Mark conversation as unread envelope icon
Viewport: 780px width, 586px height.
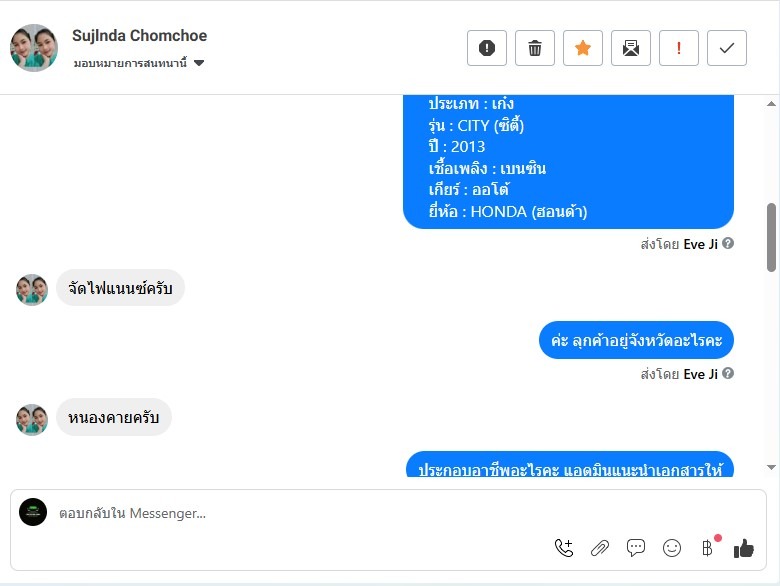pos(631,48)
